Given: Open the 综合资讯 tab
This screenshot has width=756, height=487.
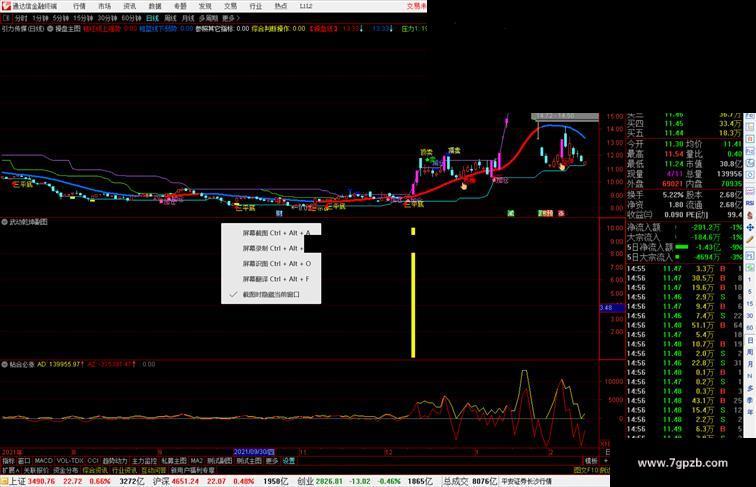Looking at the screenshot, I should tap(95, 470).
